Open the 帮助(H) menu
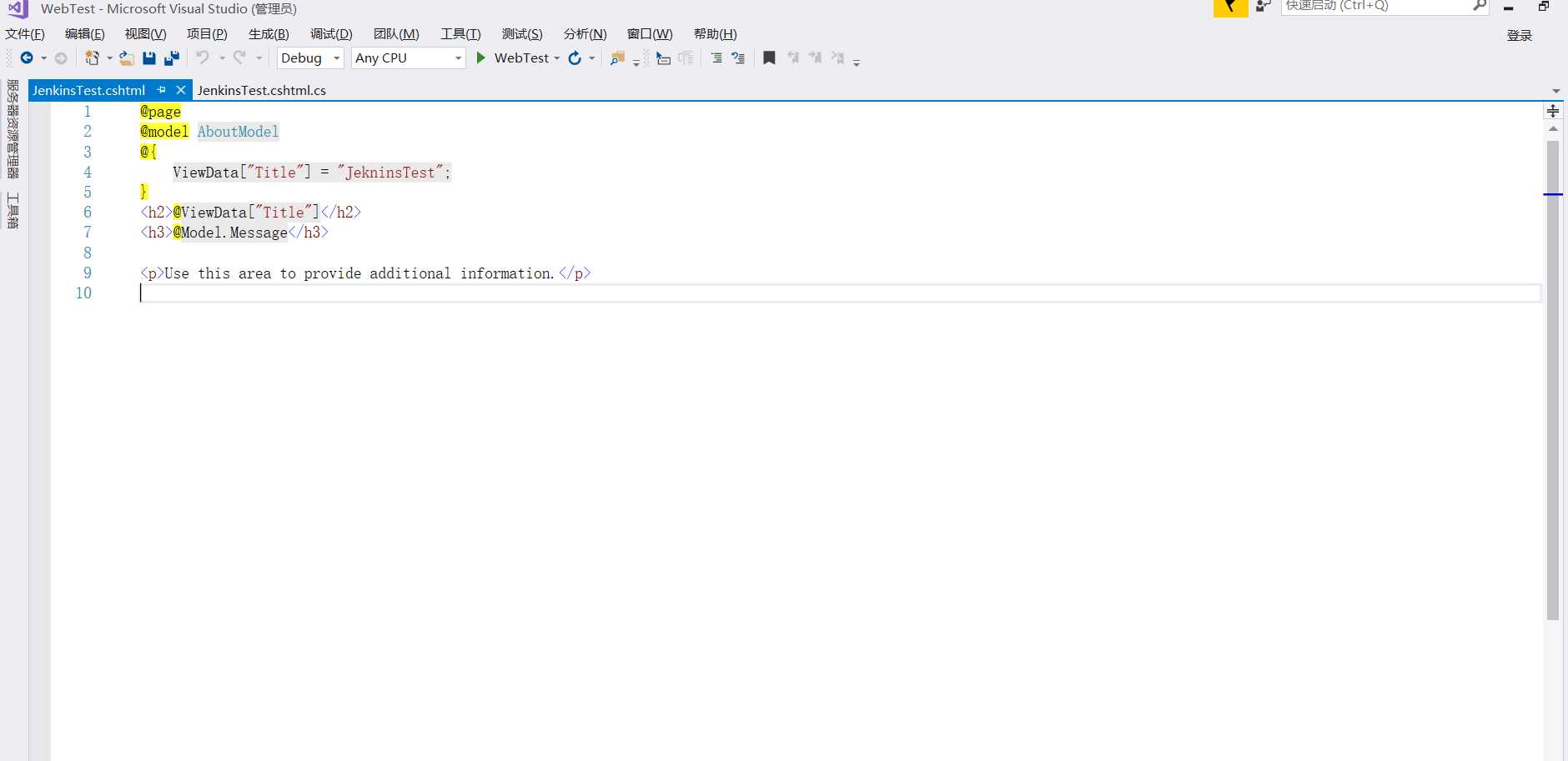The height and width of the screenshot is (761, 1568). (x=716, y=34)
